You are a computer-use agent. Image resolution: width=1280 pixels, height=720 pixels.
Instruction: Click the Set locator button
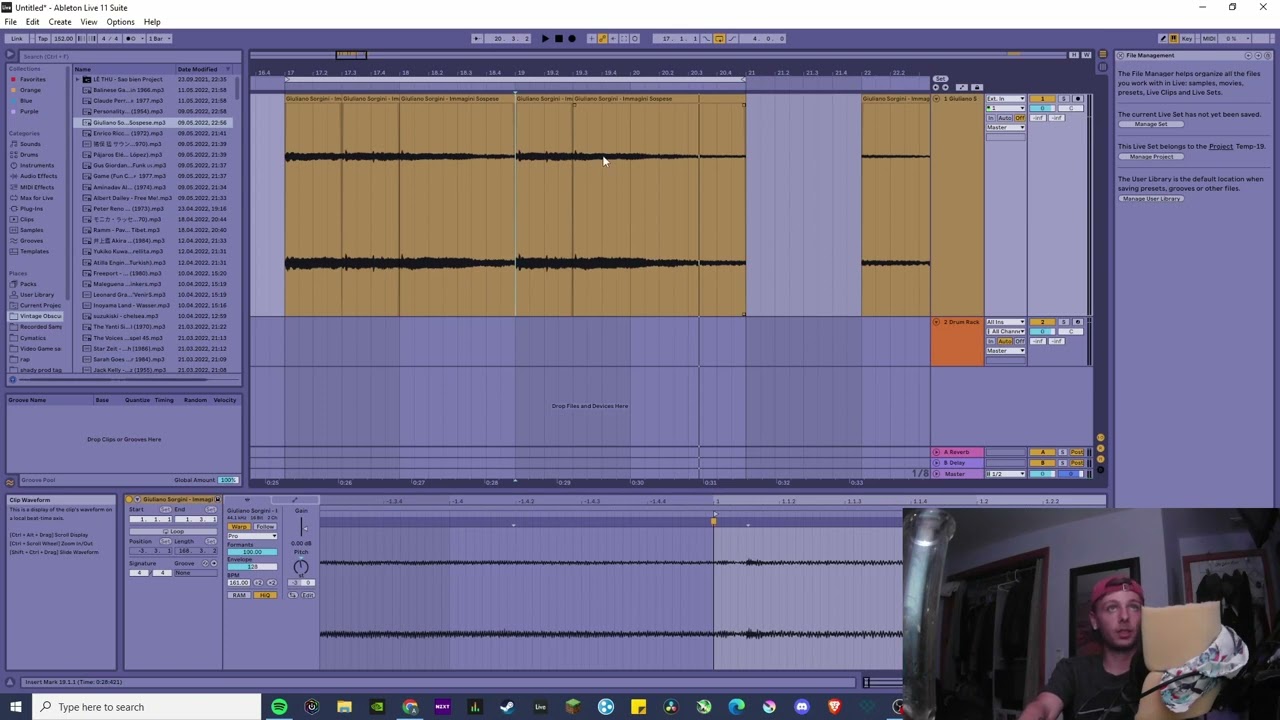[x=940, y=78]
